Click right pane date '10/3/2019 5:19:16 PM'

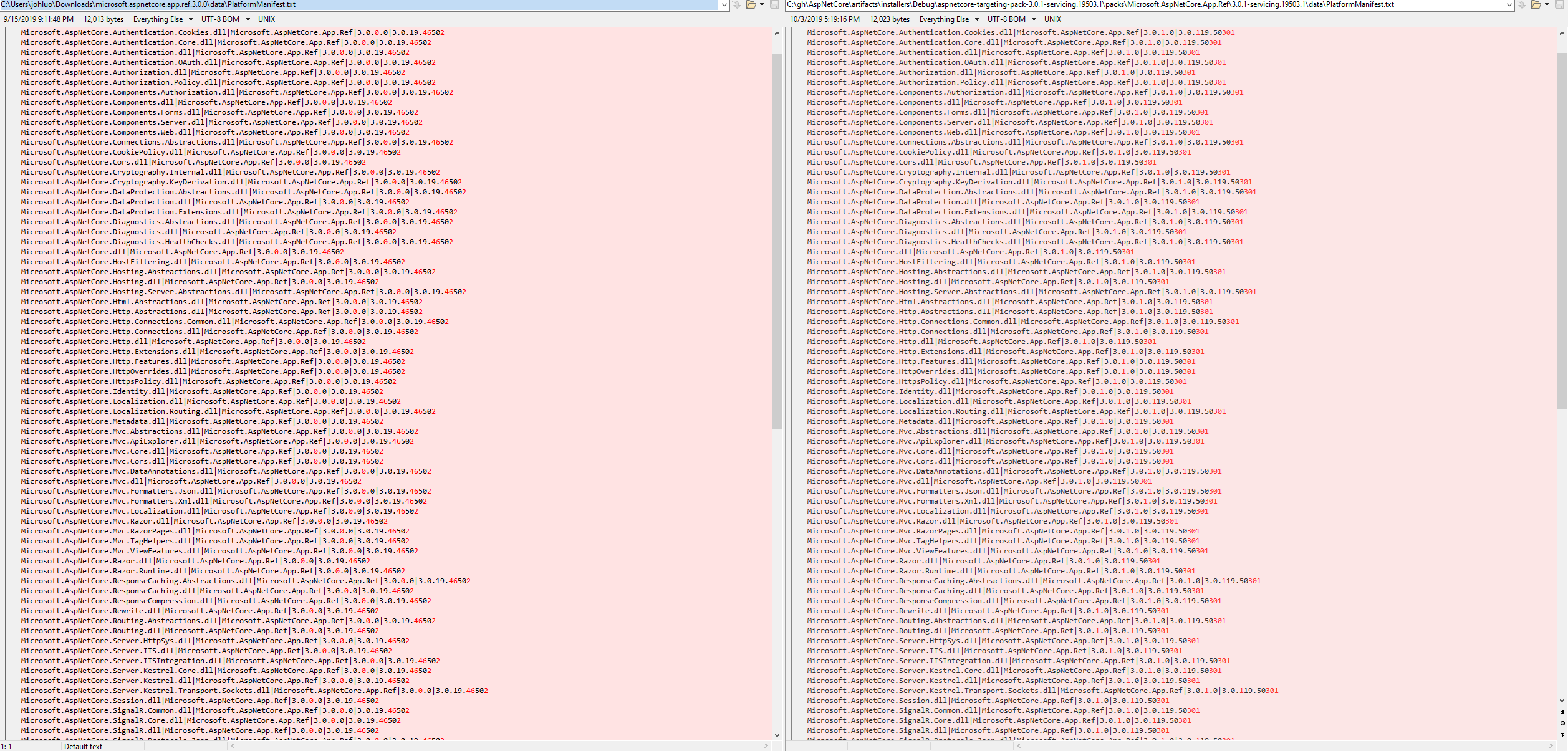tap(825, 19)
